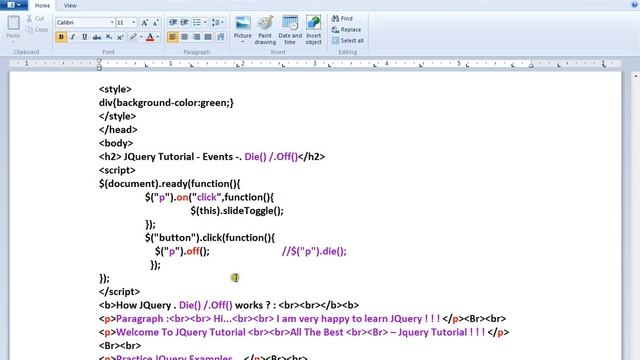Click the Paste clipboard icon
This screenshot has height=360, width=640.
(x=13, y=23)
